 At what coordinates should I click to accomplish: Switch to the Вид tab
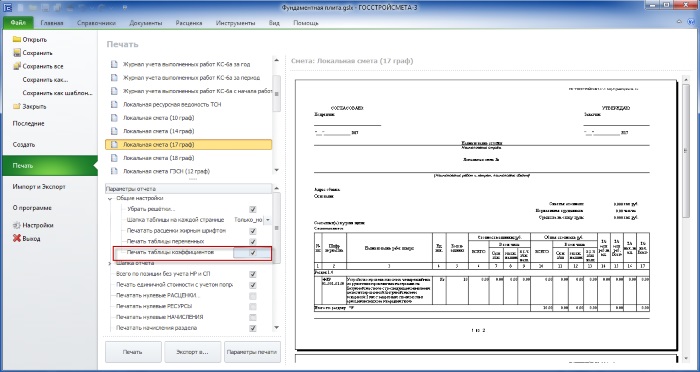[x=274, y=23]
